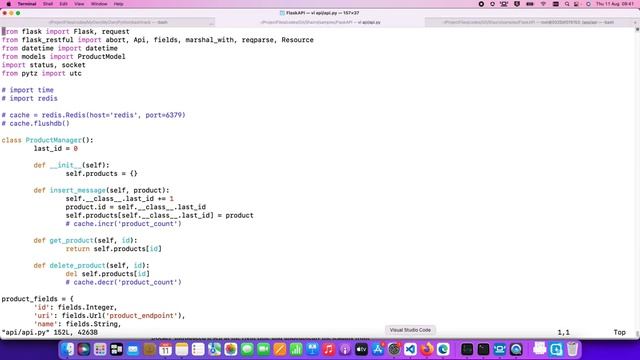Viewport: 640px width, 360px height.
Task: Open QuickTime Player from the dock
Action: tap(516, 349)
